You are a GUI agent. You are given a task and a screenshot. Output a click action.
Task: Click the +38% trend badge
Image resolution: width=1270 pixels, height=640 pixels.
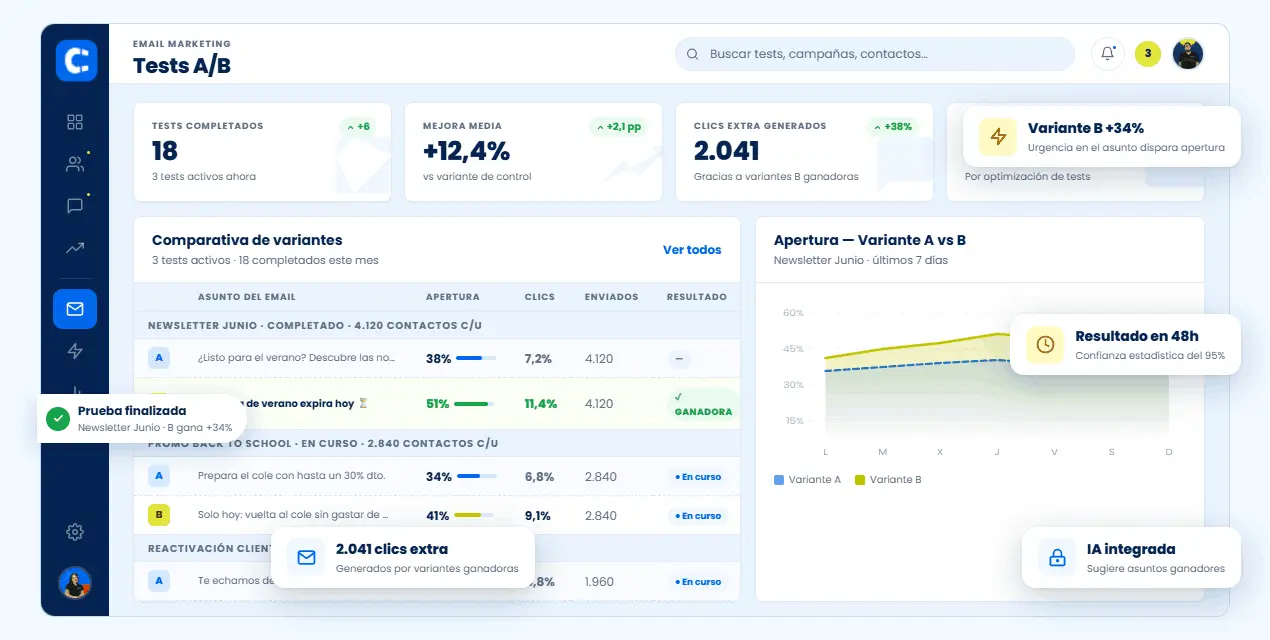[893, 127]
